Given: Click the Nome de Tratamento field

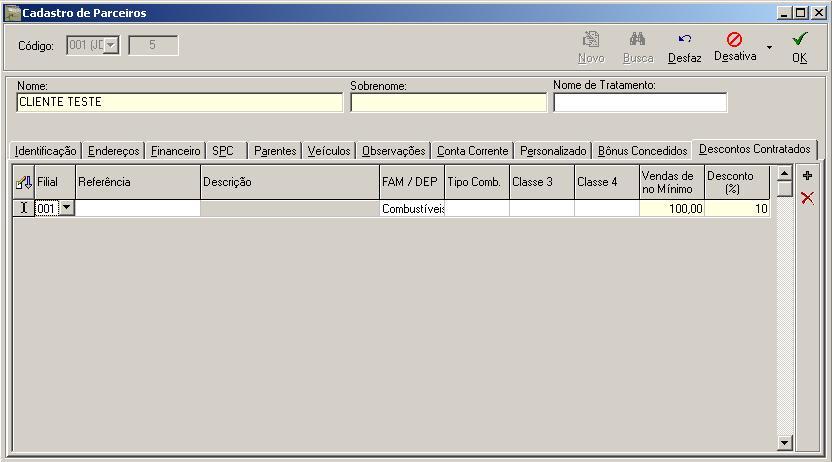Looking at the screenshot, I should point(640,102).
